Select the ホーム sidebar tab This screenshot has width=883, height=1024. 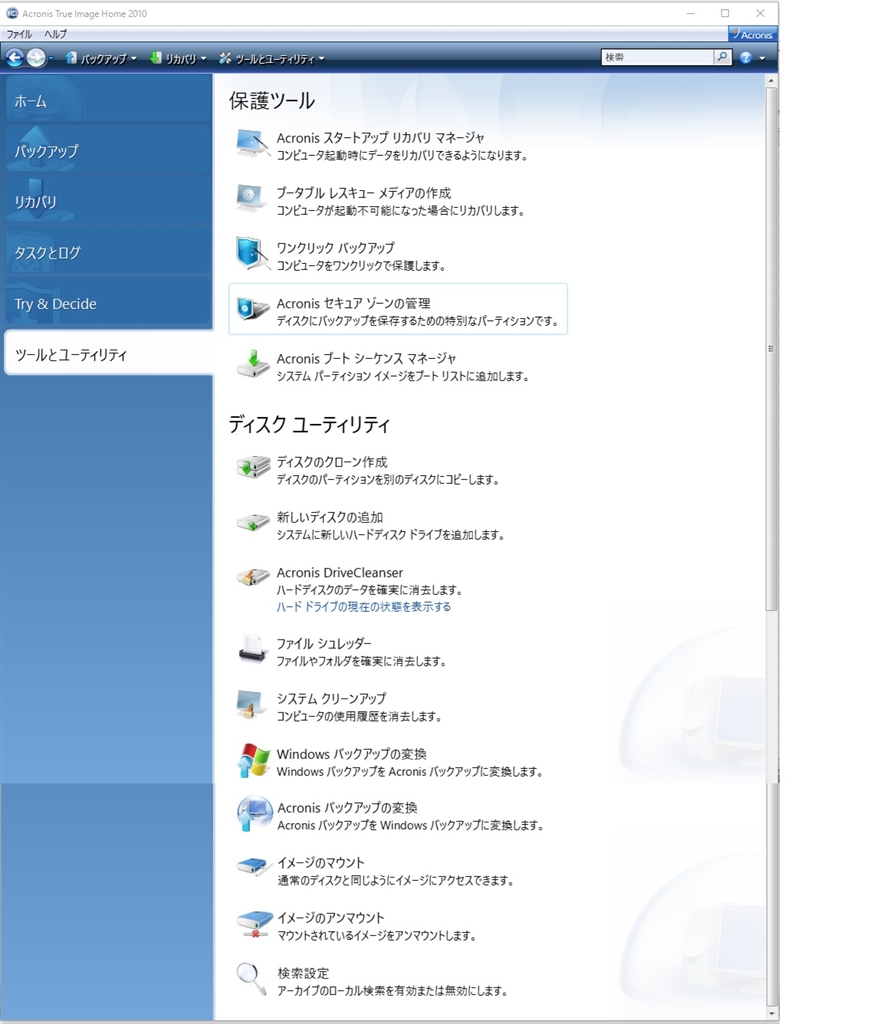tap(107, 101)
